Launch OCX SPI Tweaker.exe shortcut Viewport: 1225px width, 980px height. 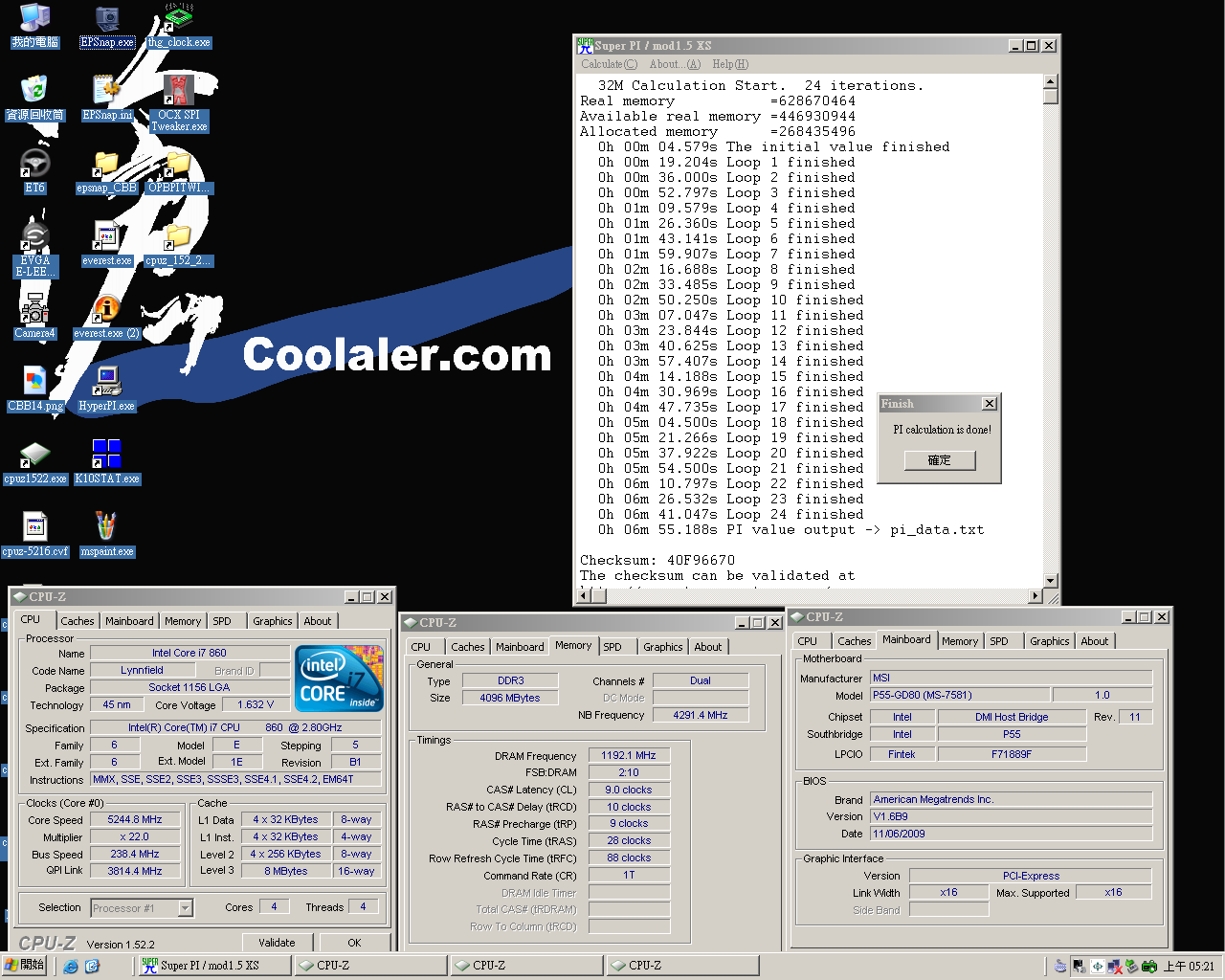179,103
